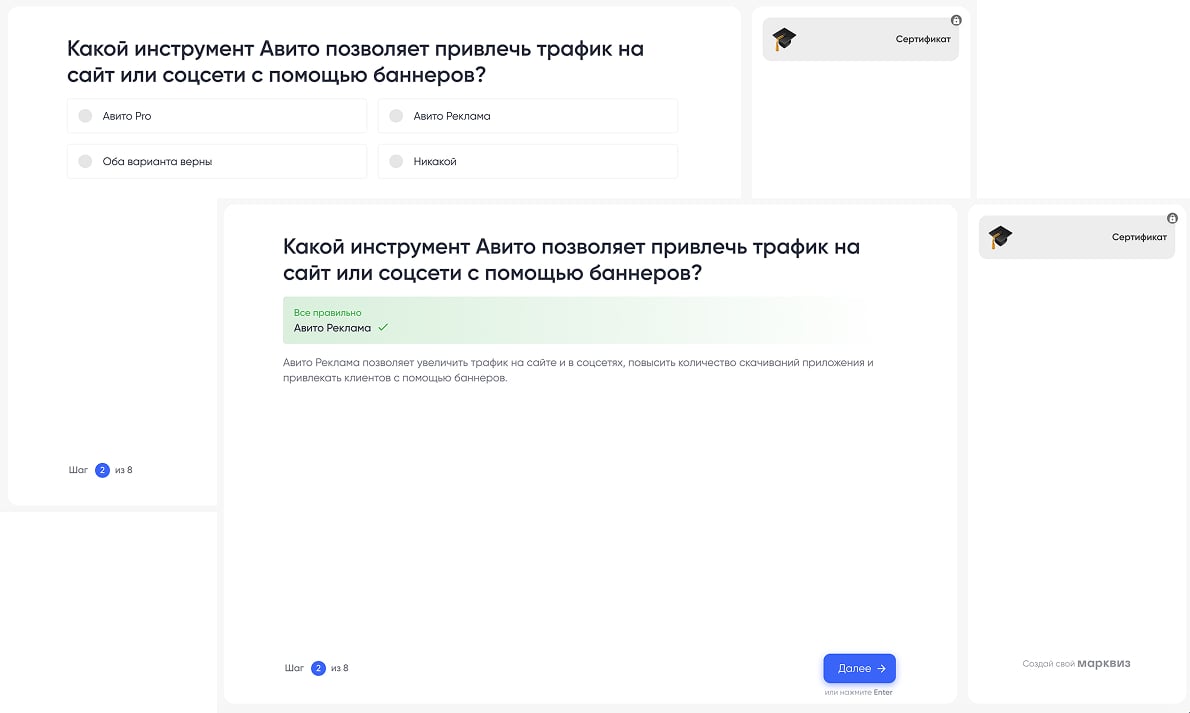
Task: Click graduation cap icon in back window
Action: pos(783,39)
